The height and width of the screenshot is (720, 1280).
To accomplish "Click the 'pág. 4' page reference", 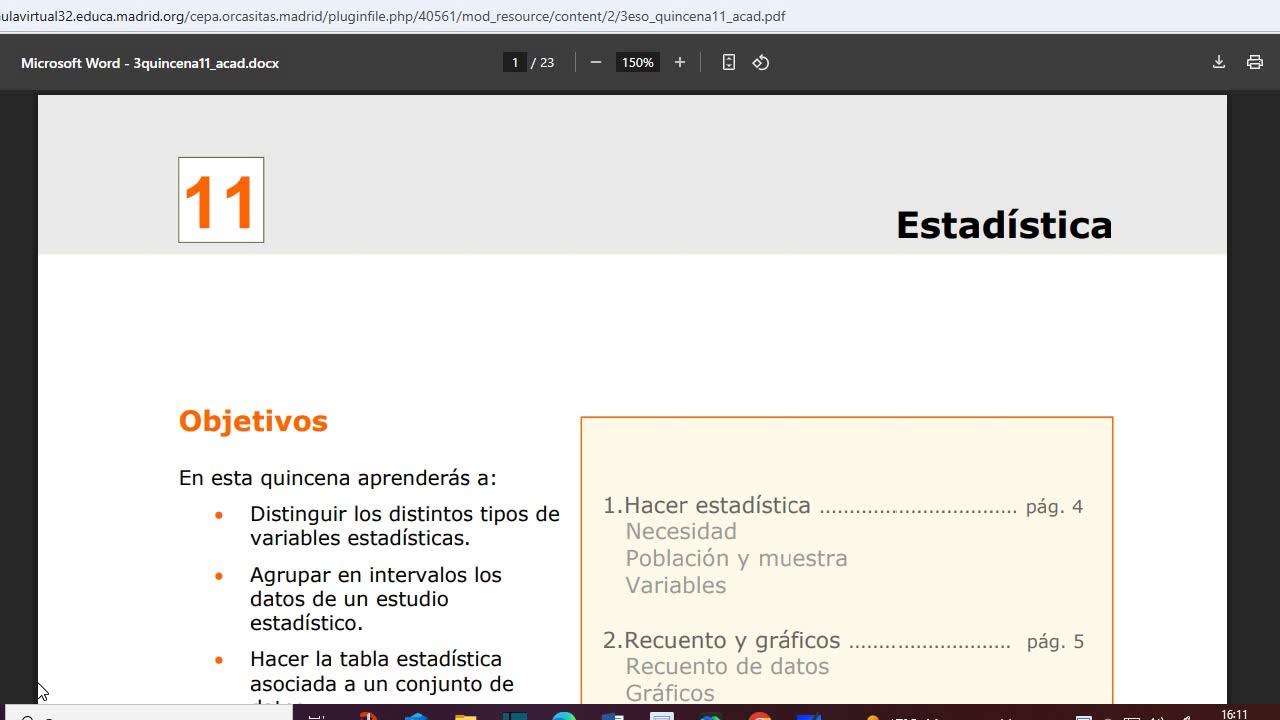I will (1054, 506).
